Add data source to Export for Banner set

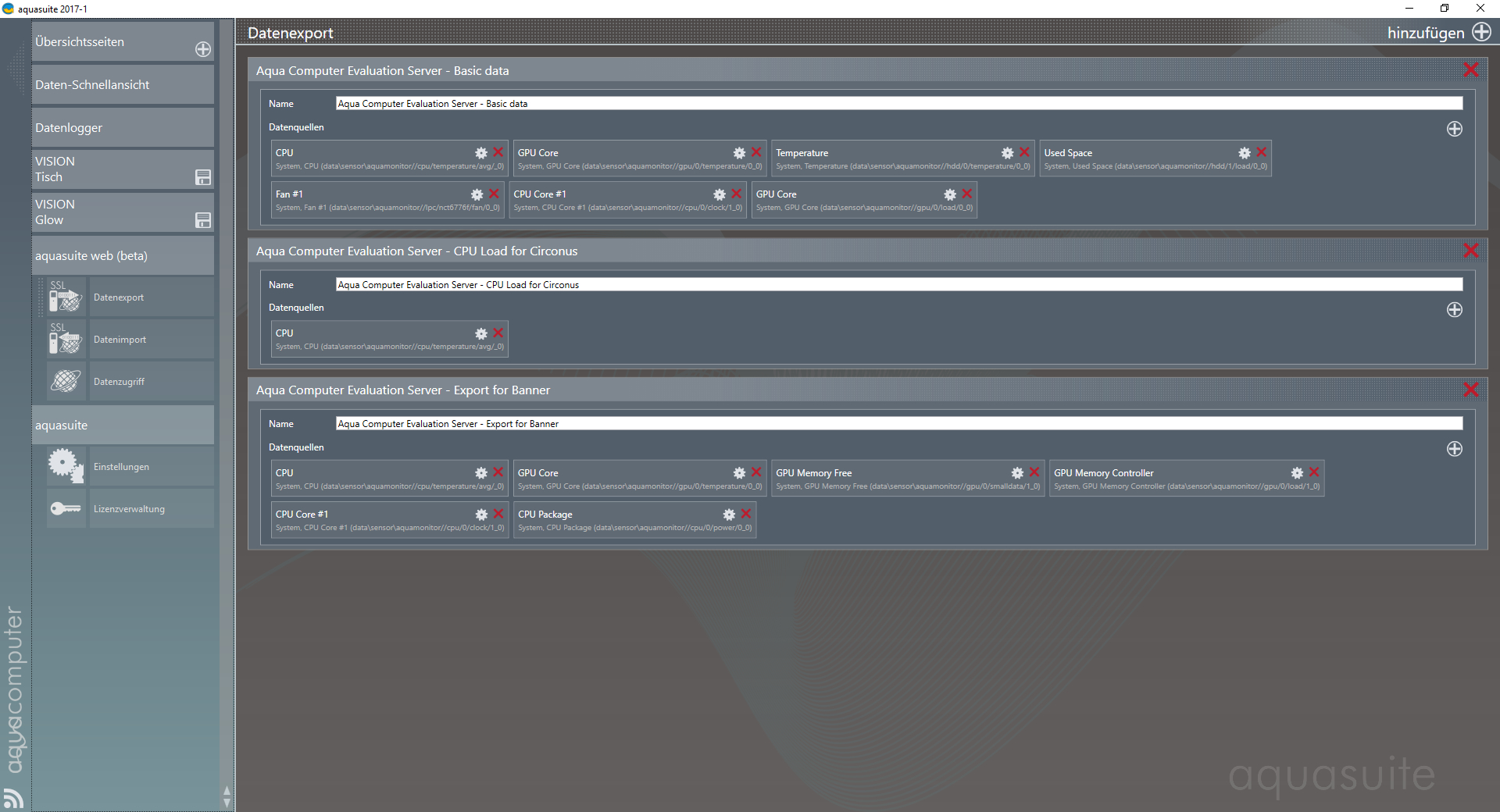pos(1454,449)
